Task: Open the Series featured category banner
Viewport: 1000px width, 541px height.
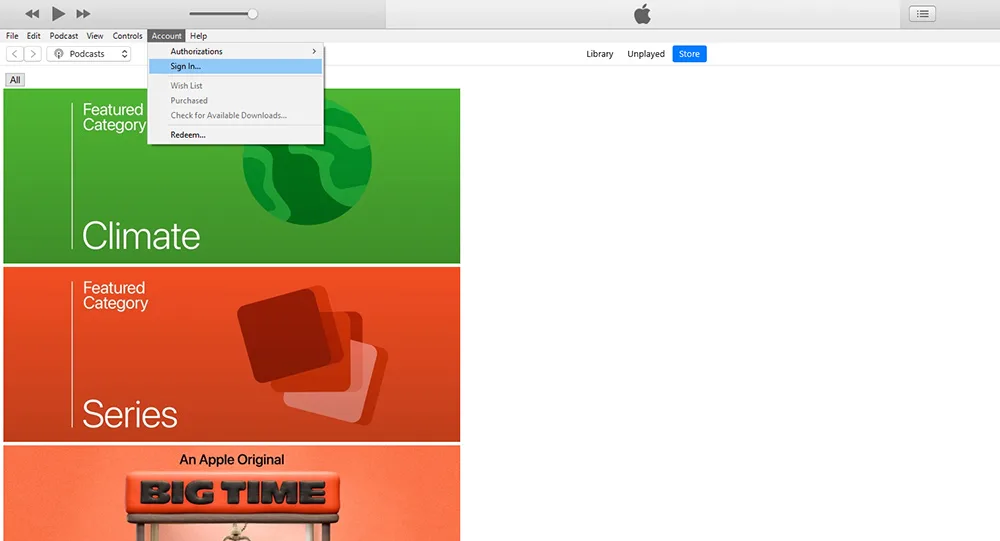Action: tap(232, 354)
